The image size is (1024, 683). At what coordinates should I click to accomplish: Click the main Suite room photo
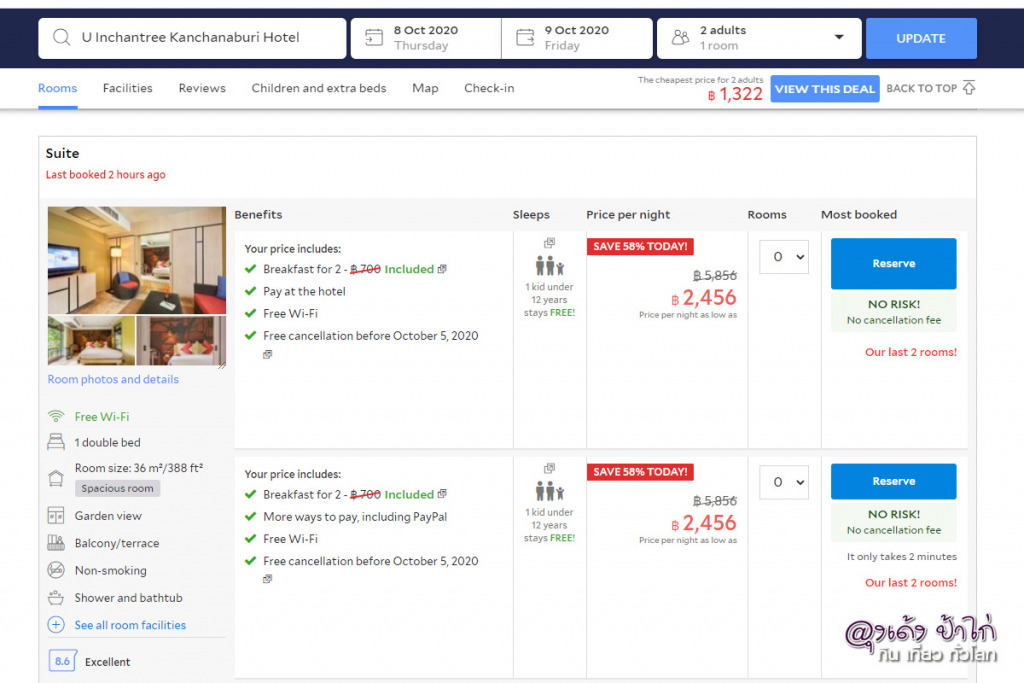pos(137,260)
